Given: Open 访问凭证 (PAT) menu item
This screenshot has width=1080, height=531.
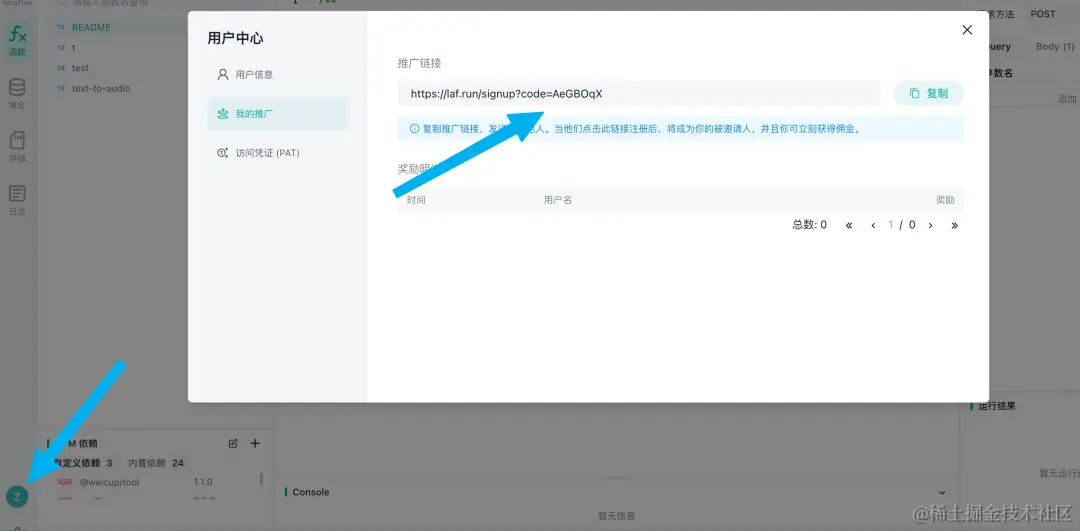Looking at the screenshot, I should click(278, 153).
